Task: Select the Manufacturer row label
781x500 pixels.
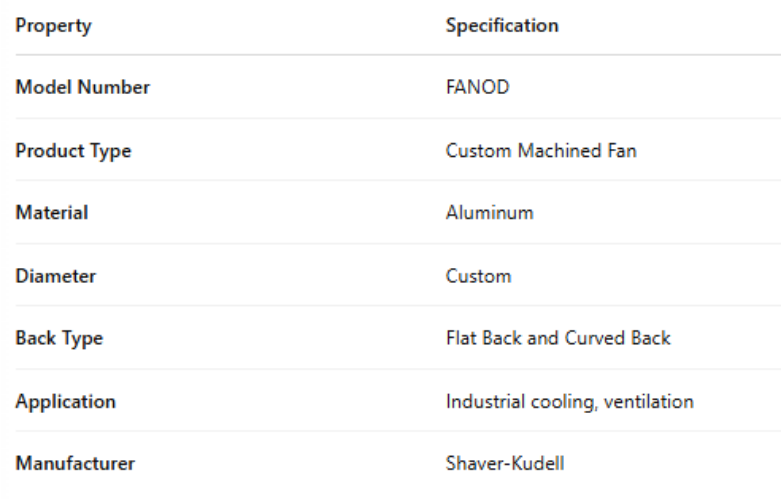Action: [x=76, y=463]
